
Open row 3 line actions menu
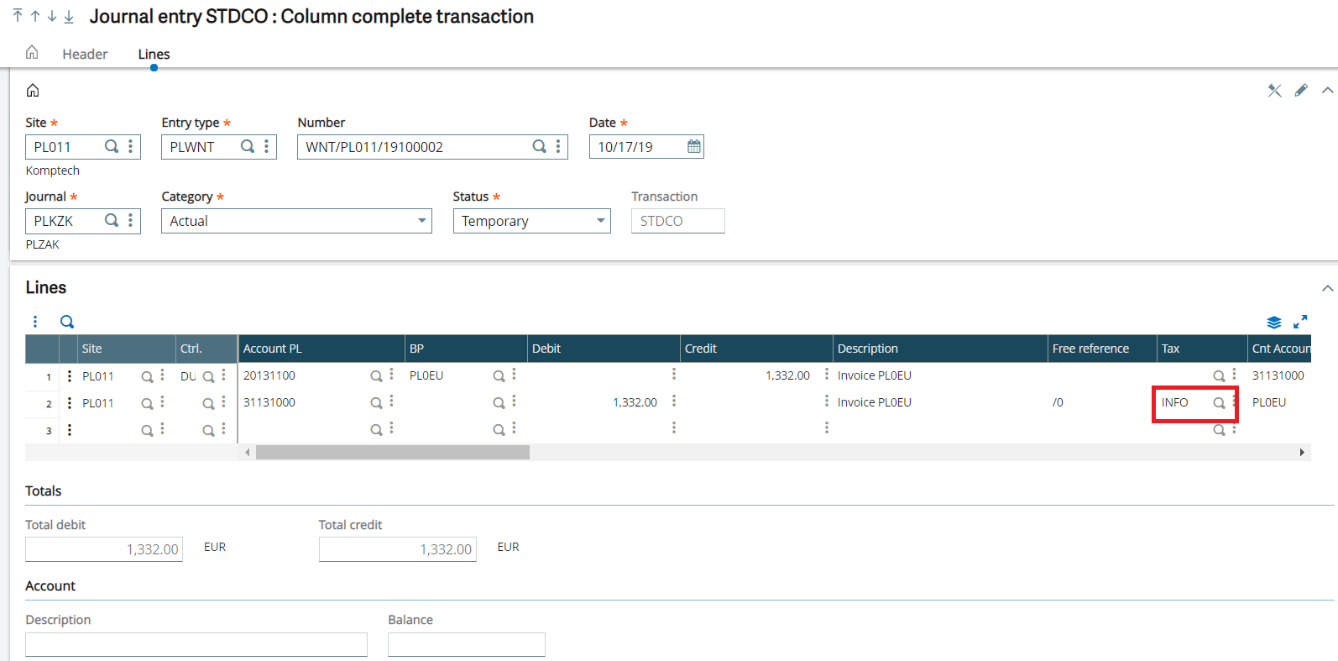(69, 430)
